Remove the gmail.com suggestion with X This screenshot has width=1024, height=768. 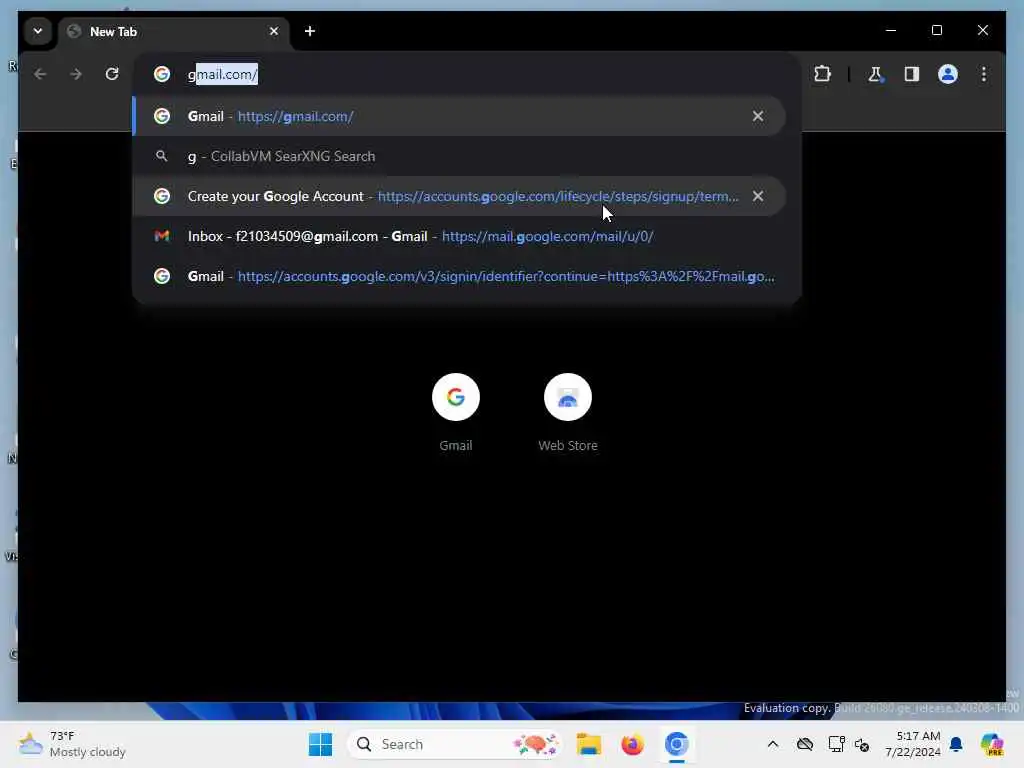[758, 116]
